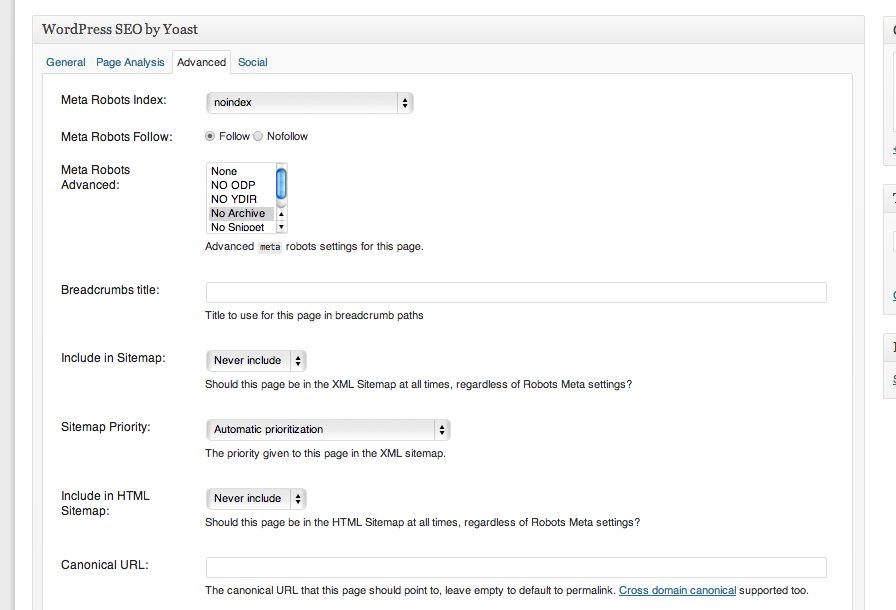The height and width of the screenshot is (610, 896).
Task: Click the listbox scroll up arrow
Action: pyautogui.click(x=281, y=214)
